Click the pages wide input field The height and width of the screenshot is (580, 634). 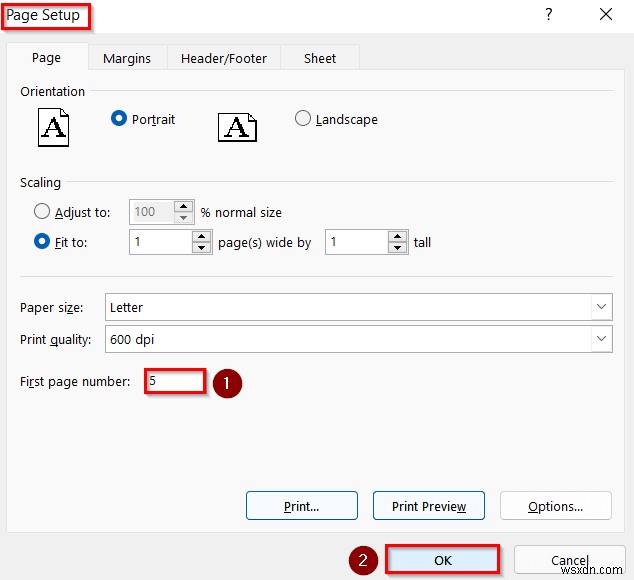coord(161,242)
